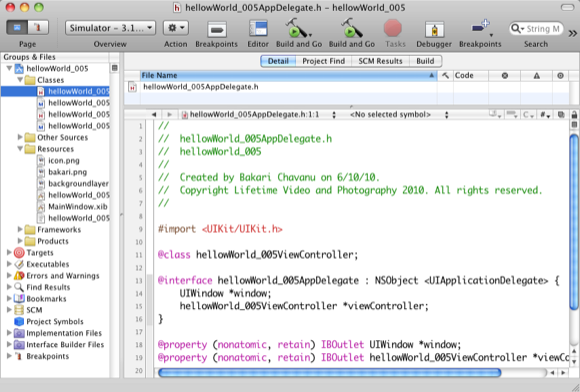
Task: Toggle the Page view right segment
Action: point(38,27)
